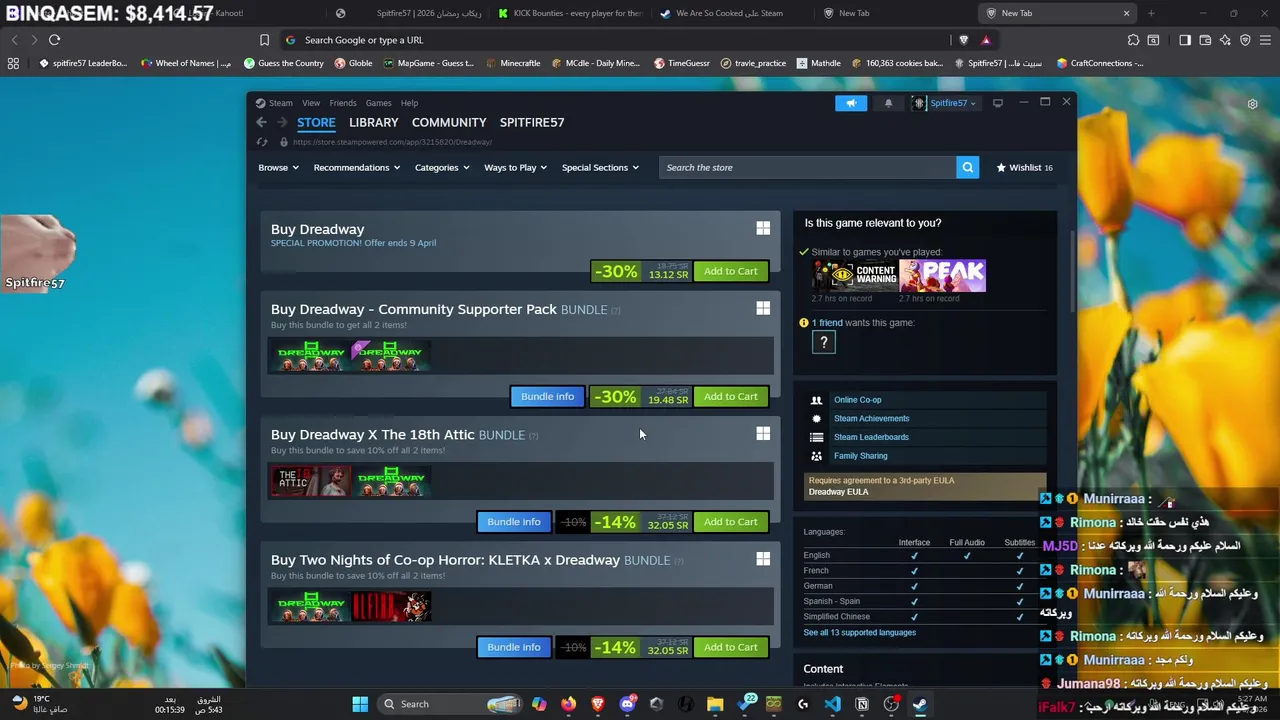
Task: Switch to We Are So Cooked tab
Action: tap(730, 13)
